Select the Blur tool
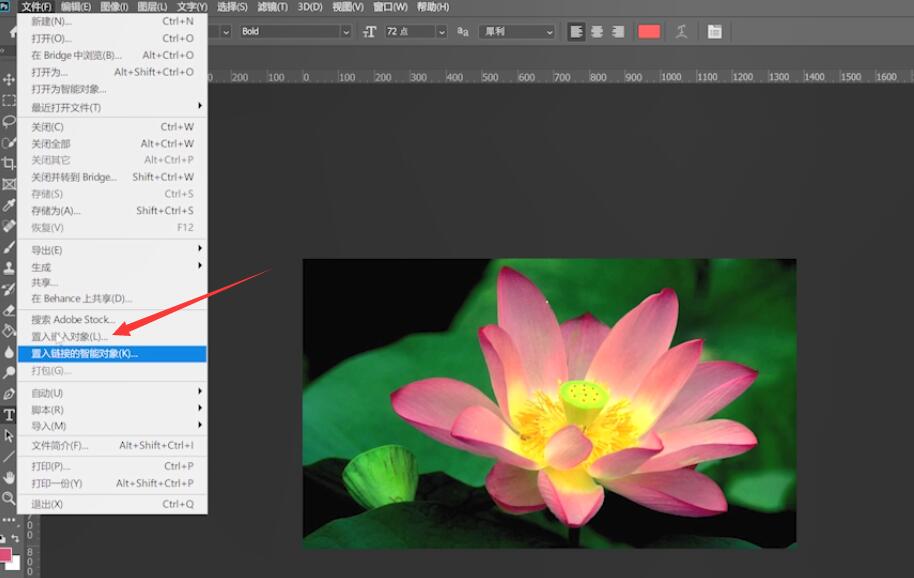The image size is (914, 578). click(x=9, y=352)
